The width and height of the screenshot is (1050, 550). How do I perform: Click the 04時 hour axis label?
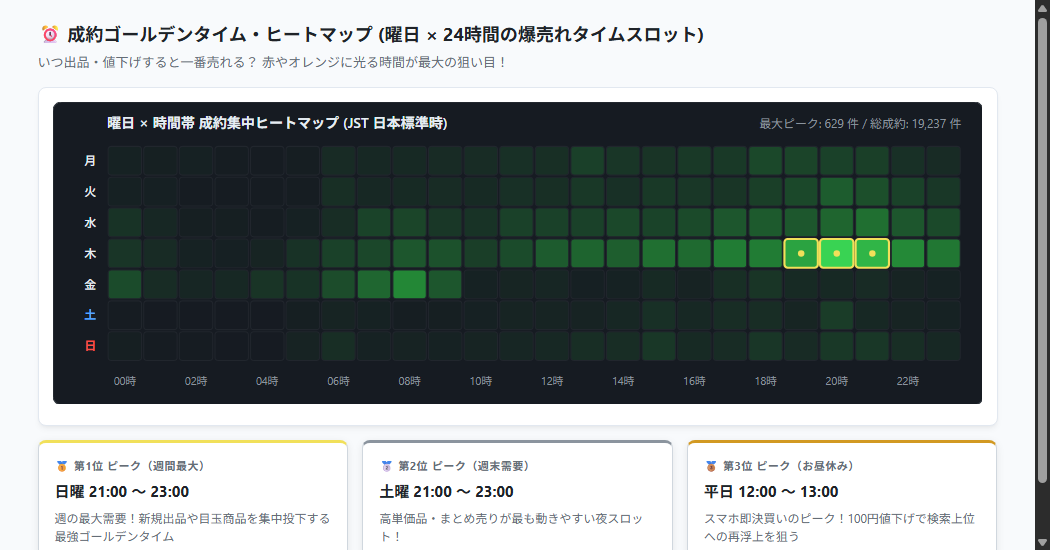(267, 381)
